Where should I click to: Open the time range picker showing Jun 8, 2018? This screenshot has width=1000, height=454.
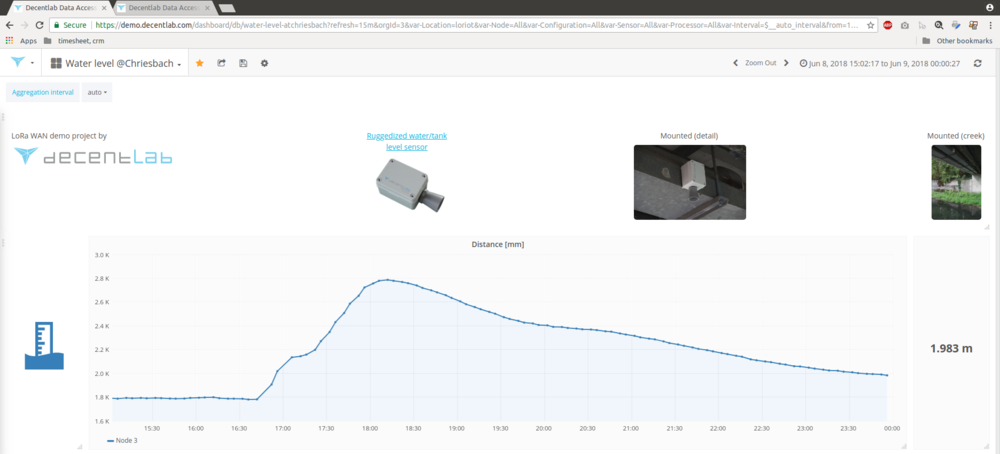[x=879, y=63]
